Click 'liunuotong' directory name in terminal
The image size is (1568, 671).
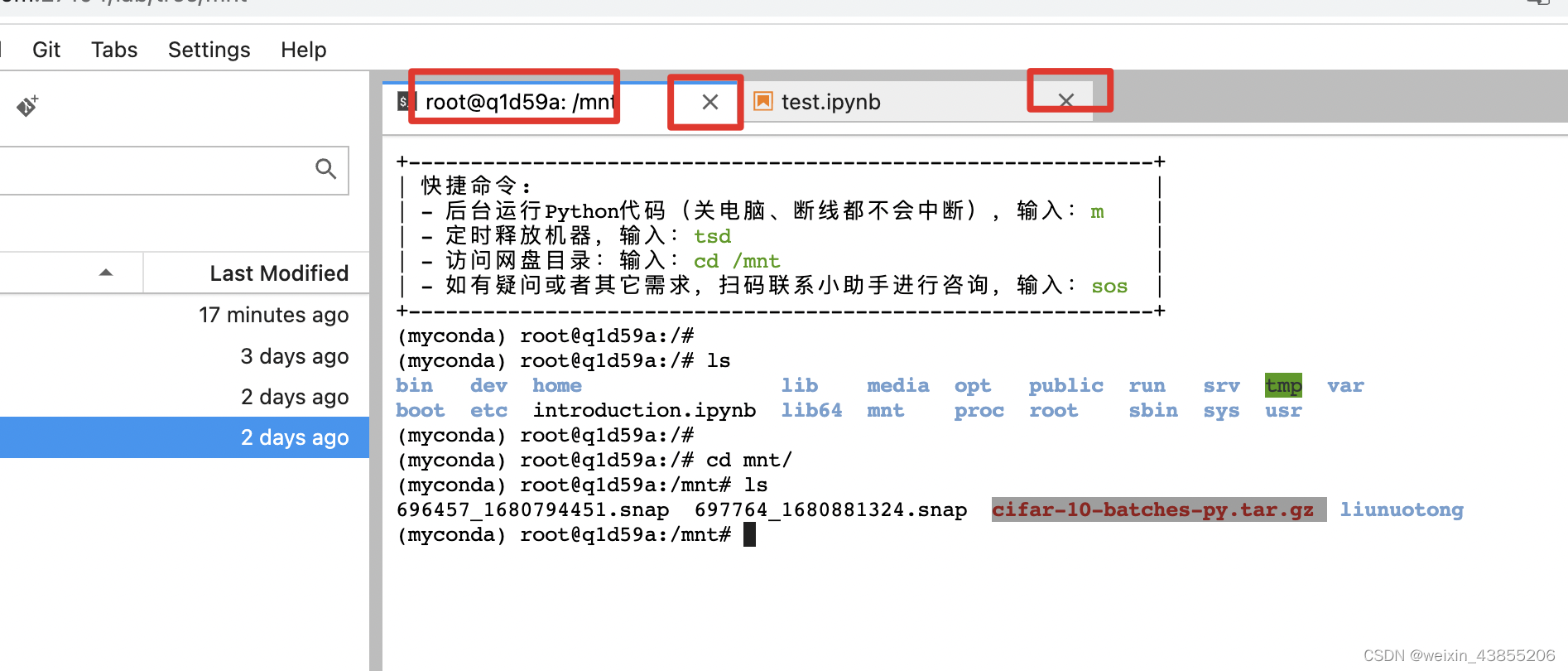[1402, 510]
